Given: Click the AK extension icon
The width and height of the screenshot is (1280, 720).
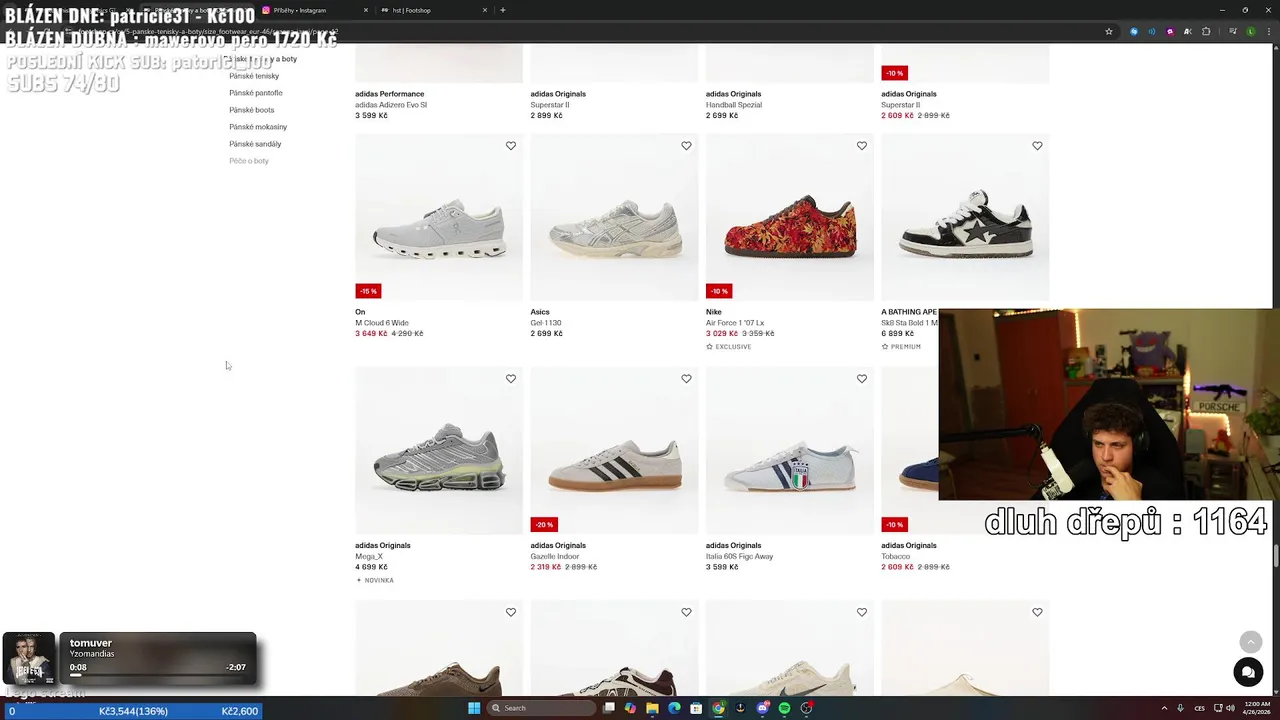Looking at the screenshot, I should point(1188,31).
